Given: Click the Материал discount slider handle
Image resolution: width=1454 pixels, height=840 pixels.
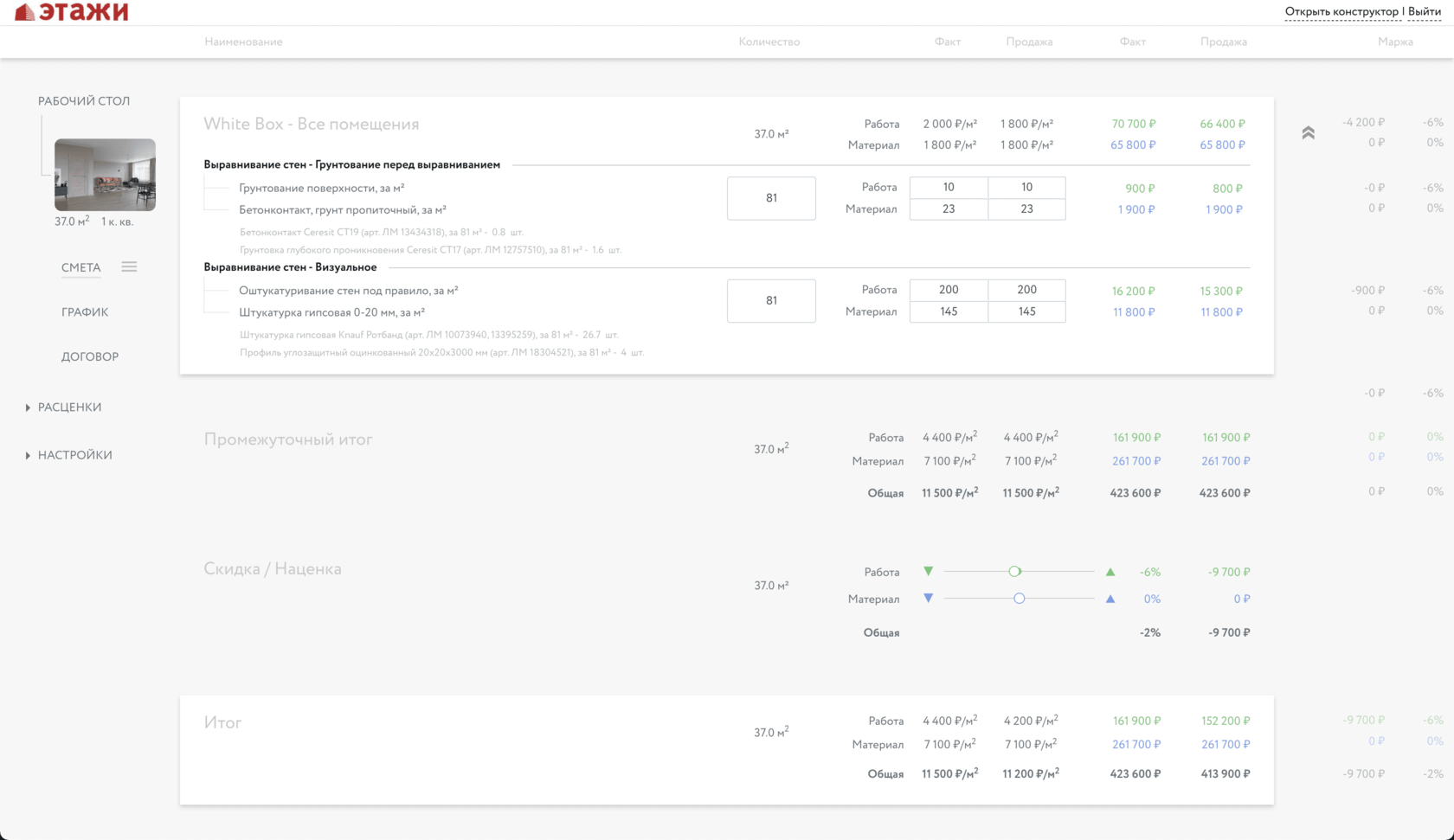Looking at the screenshot, I should click(1020, 599).
